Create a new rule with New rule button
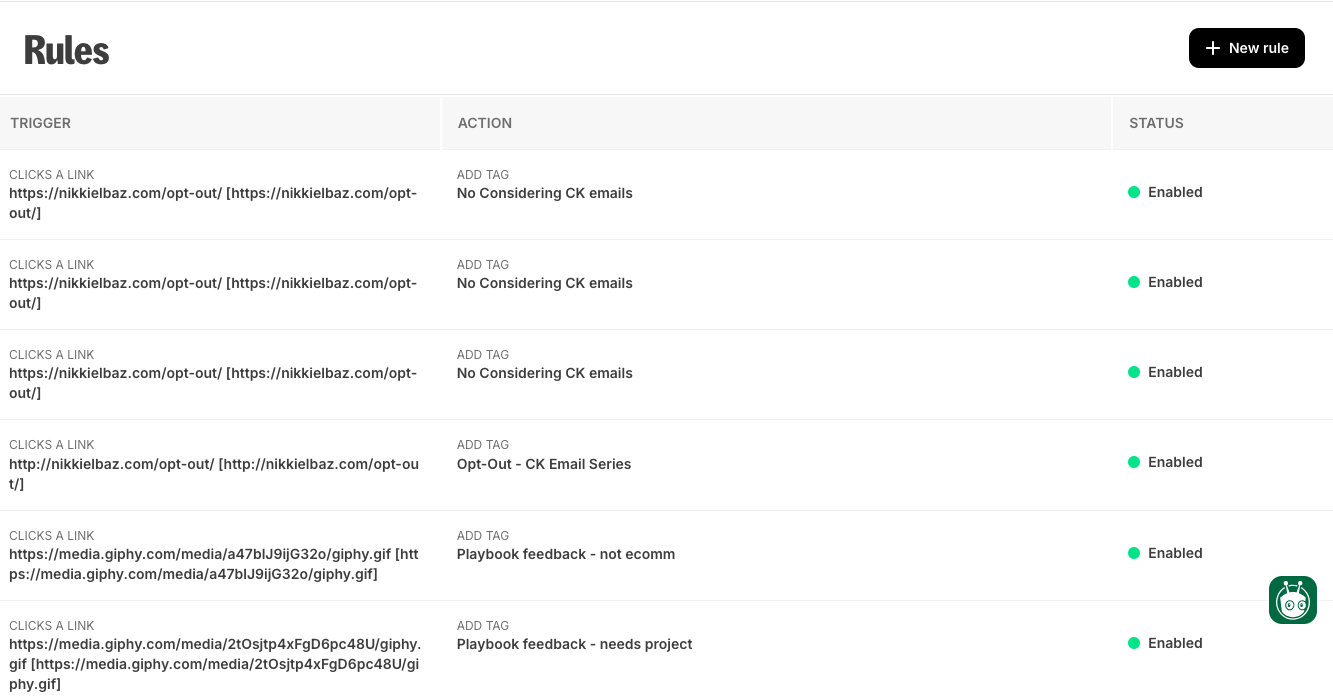The image size is (1333, 698). coord(1246,48)
